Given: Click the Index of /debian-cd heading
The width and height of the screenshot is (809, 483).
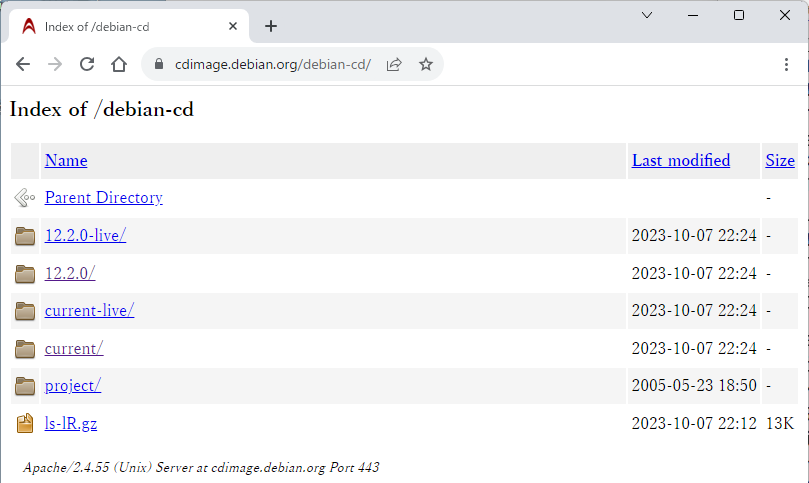Looking at the screenshot, I should (x=102, y=109).
